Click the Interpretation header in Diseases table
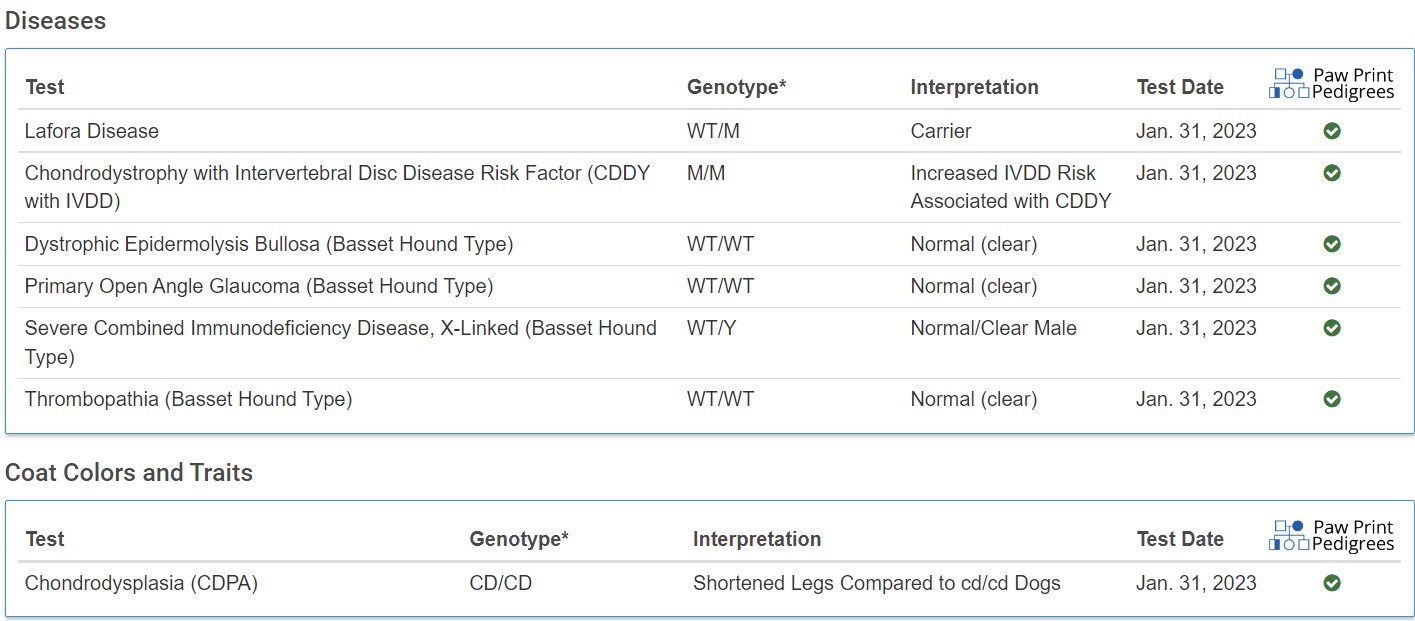Image resolution: width=1415 pixels, height=621 pixels. [974, 87]
